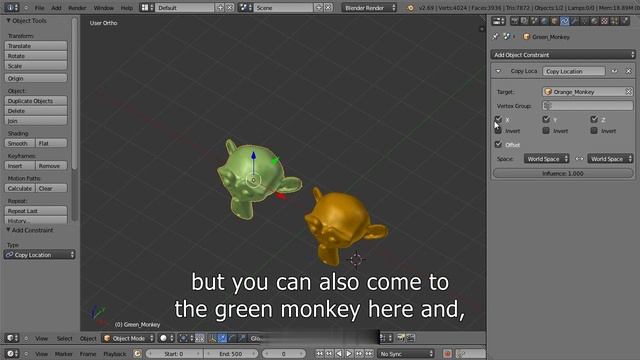Viewport: 640px width, 360px height.
Task: Click the record auto-keyframe red button
Action: click(x=447, y=353)
